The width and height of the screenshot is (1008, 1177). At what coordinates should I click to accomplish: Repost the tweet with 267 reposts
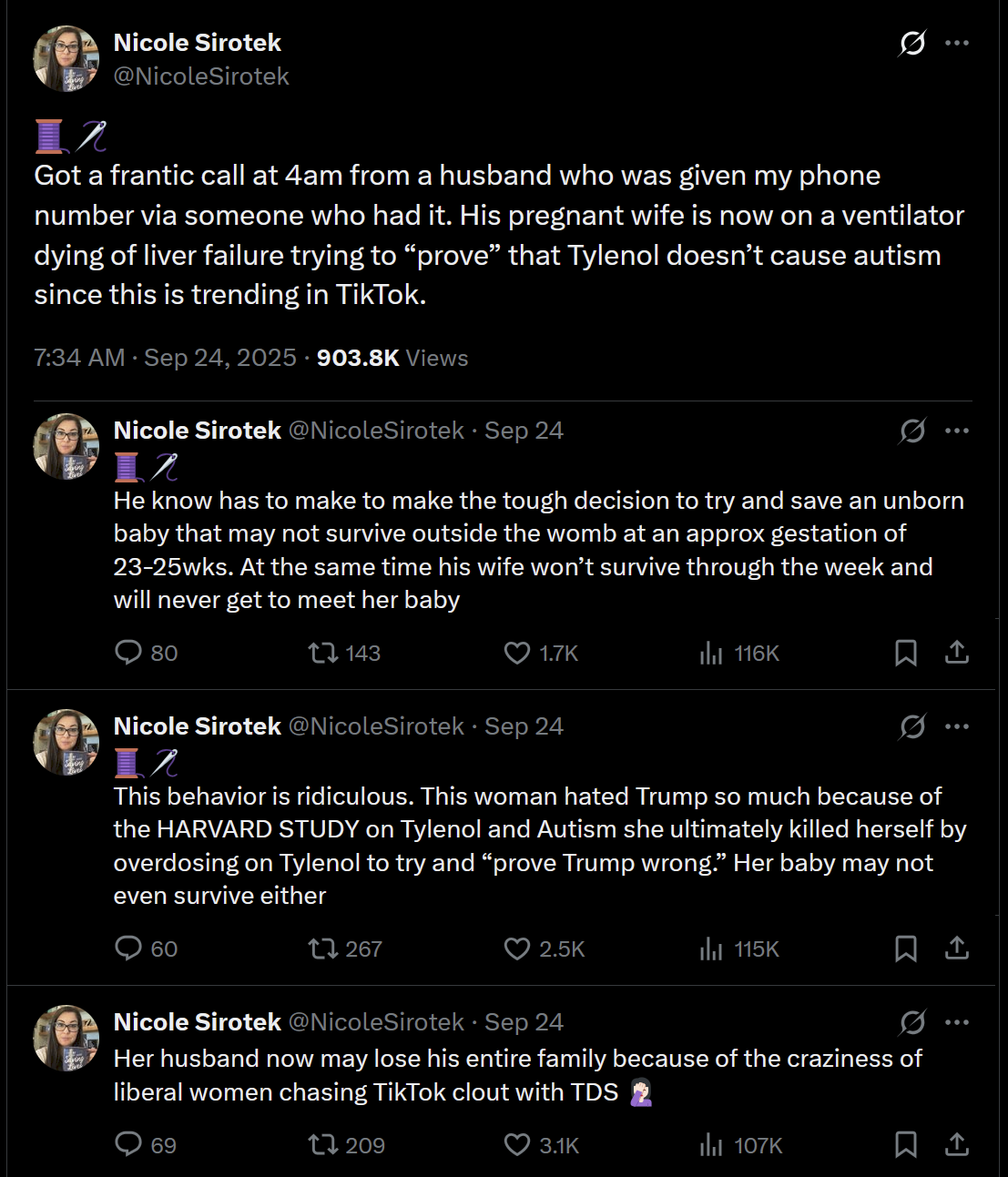(x=324, y=949)
